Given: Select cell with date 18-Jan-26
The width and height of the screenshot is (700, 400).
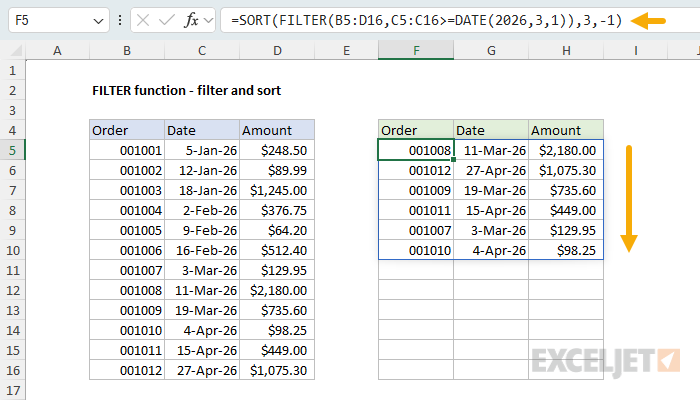Looking at the screenshot, I should coord(202,190).
